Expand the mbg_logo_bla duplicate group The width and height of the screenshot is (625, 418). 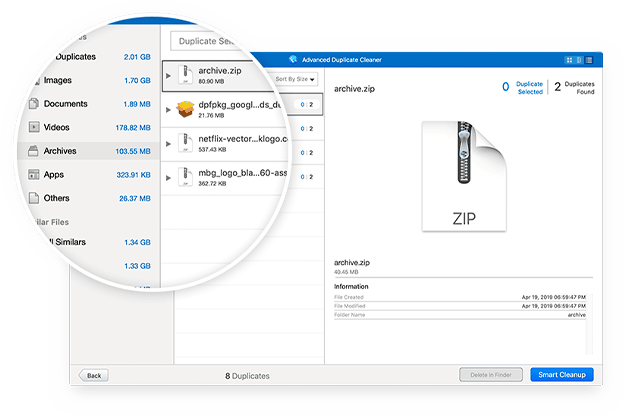tap(169, 178)
